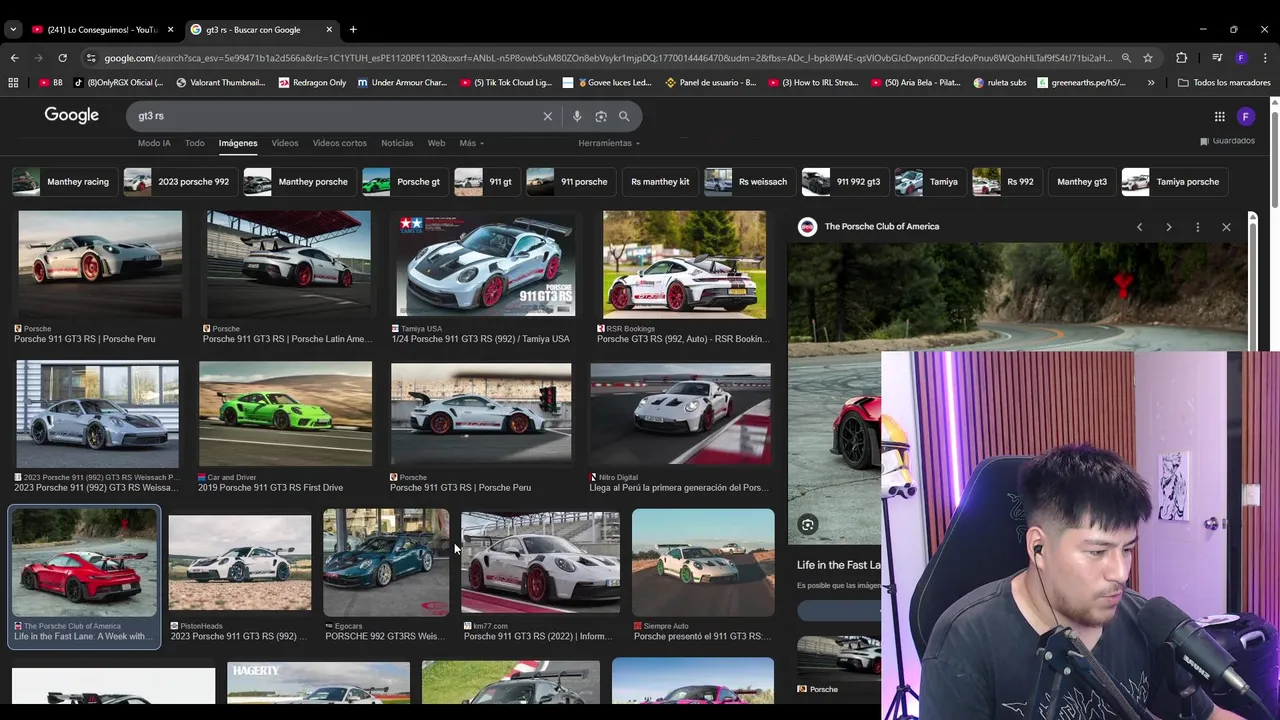Open RSR Bookings GT3 RS thumbnail
Screen dimensions: 1280x720
tap(684, 264)
